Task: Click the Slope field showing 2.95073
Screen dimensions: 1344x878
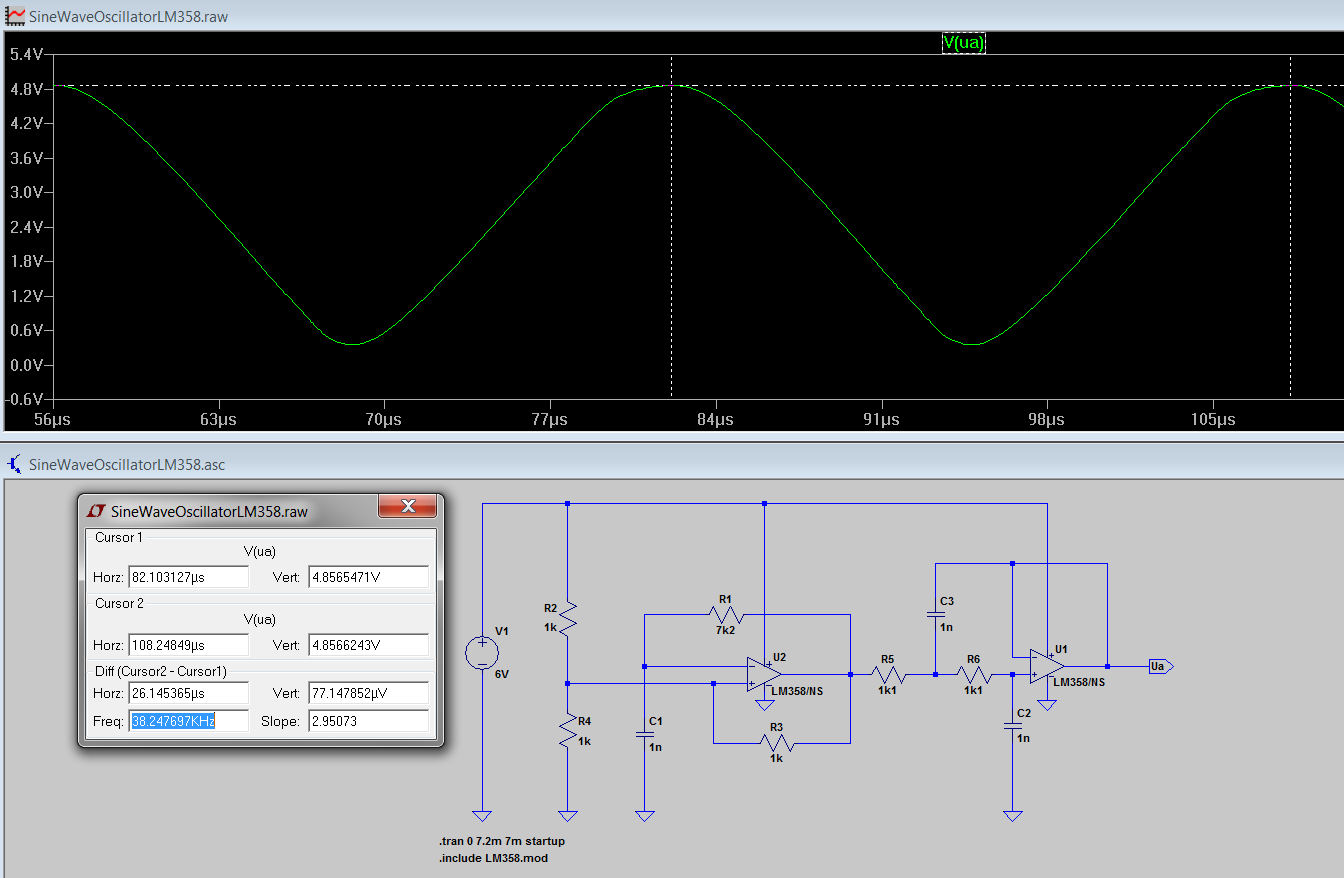Action: tap(369, 721)
